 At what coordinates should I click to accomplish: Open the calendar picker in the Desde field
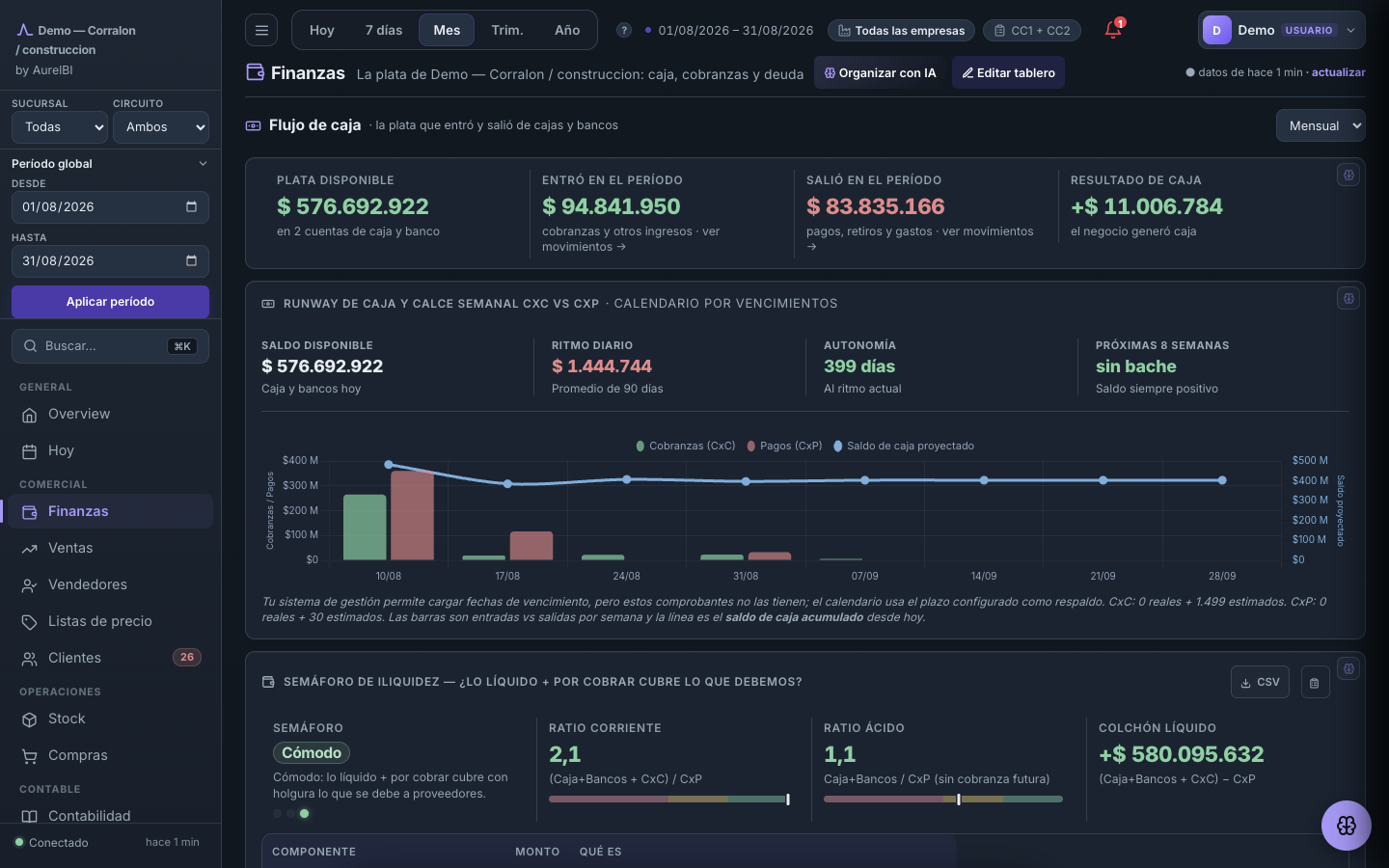tap(191, 206)
